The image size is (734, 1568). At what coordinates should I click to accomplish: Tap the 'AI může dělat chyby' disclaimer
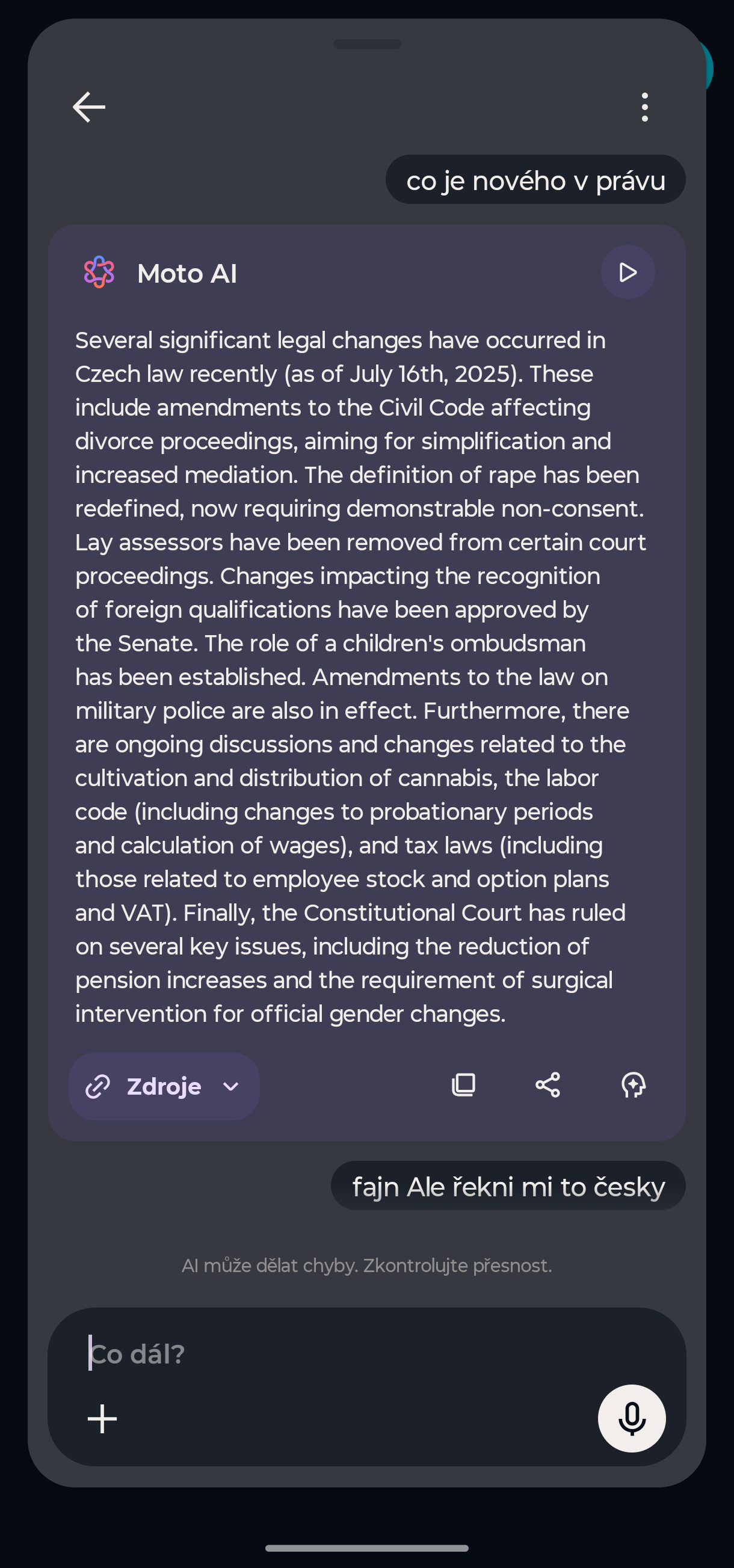pos(366,1266)
